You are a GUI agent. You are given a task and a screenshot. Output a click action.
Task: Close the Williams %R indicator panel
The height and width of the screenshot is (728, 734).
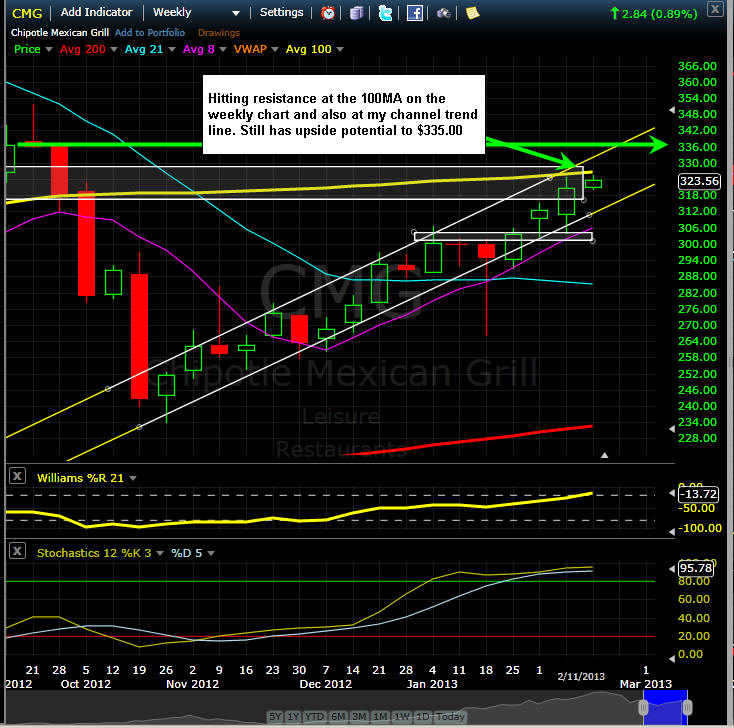17,477
